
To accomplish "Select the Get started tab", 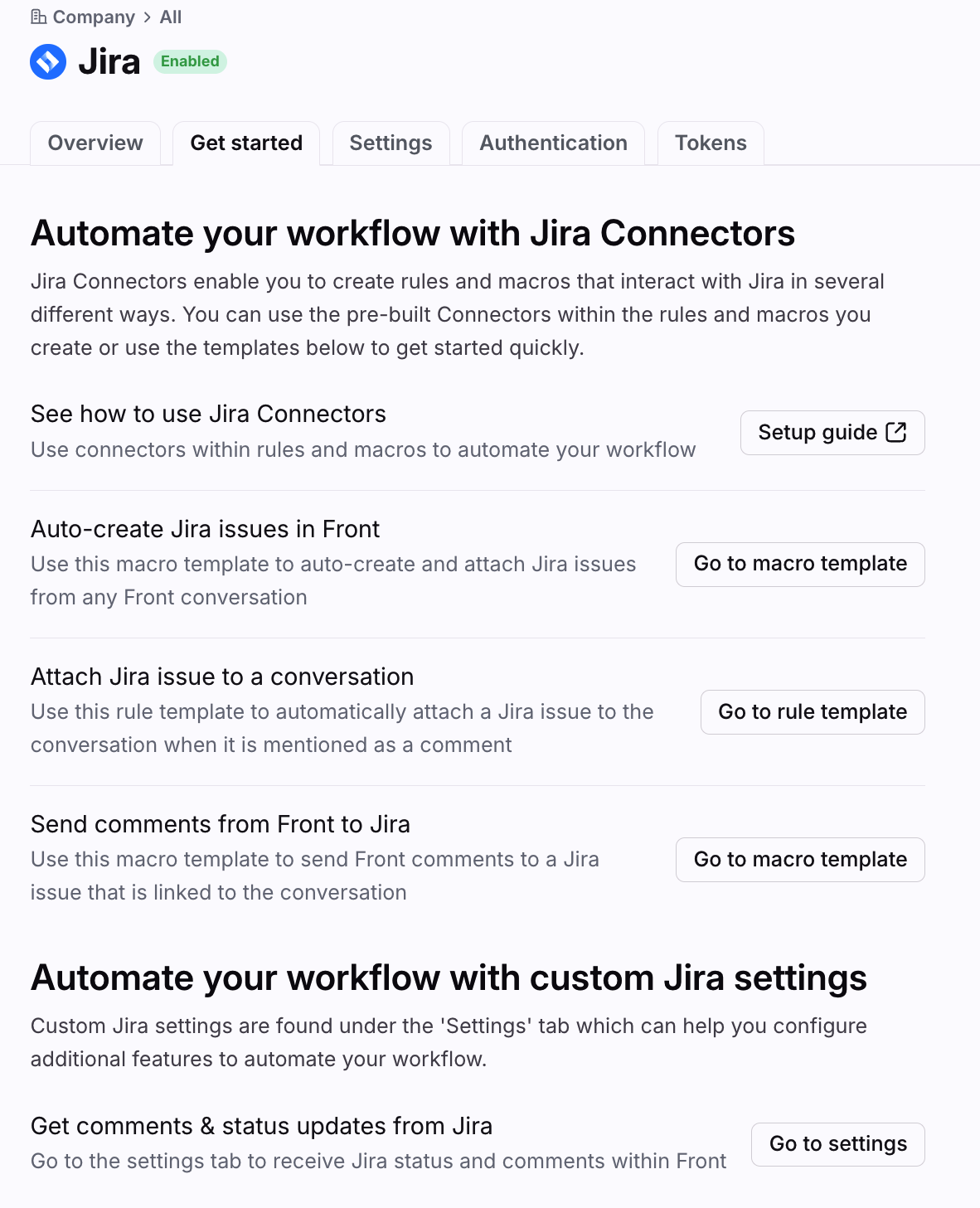I will (246, 143).
